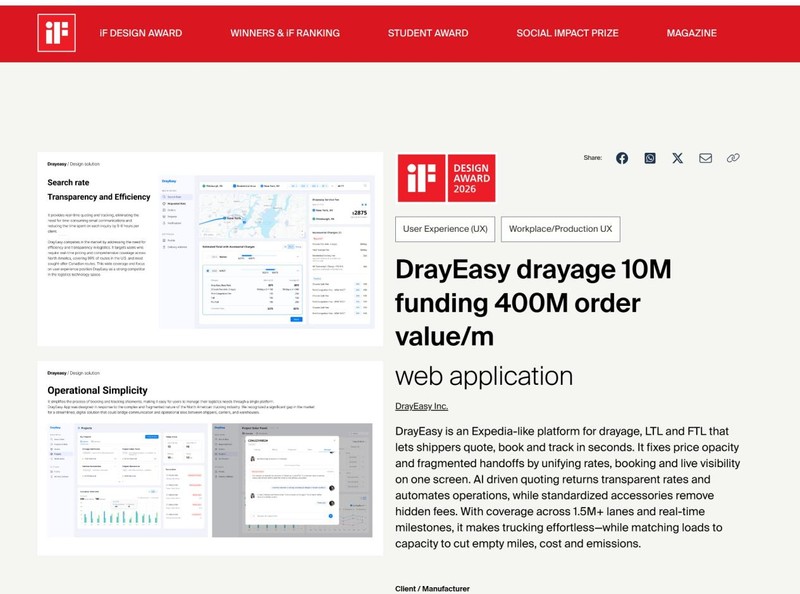This screenshot has width=800, height=594.
Task: Select the Workplace/Production UX tag
Action: point(561,229)
